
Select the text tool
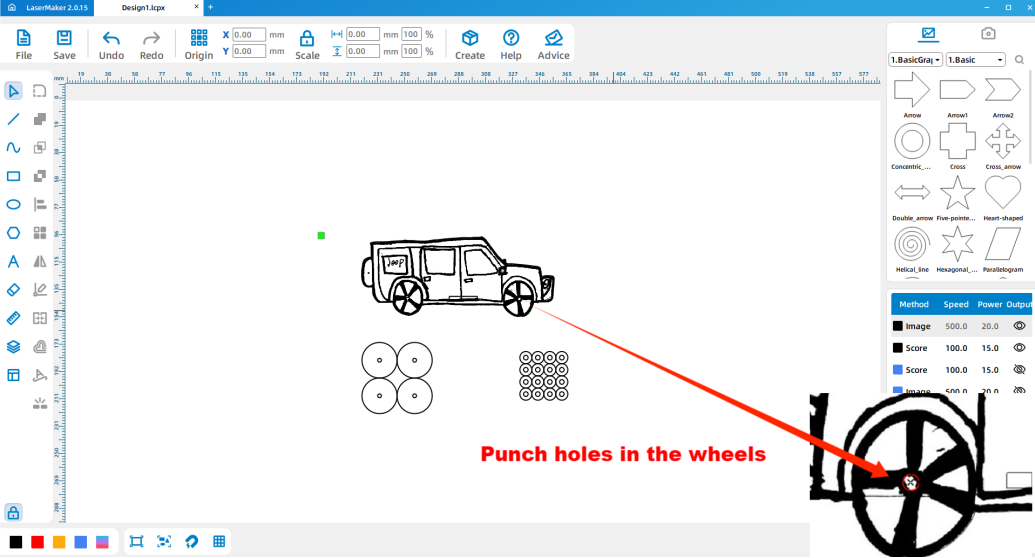point(13,262)
